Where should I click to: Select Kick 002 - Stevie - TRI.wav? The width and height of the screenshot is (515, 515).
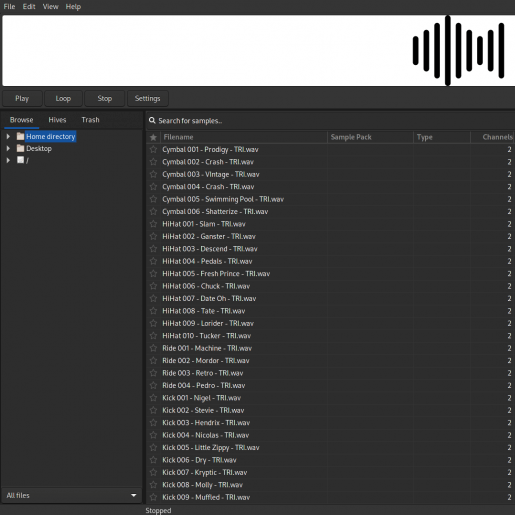[203, 410]
